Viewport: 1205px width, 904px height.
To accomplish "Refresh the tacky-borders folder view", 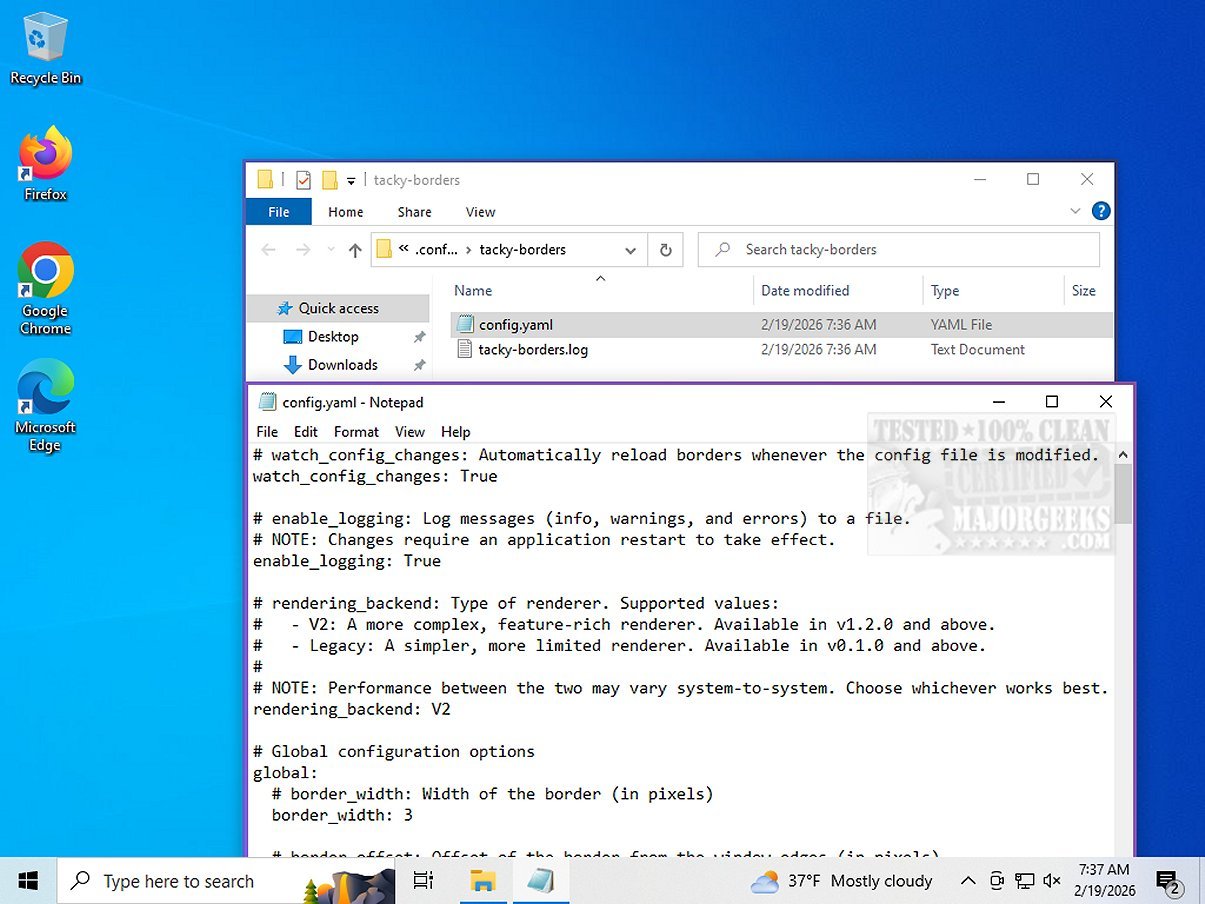I will click(x=665, y=250).
